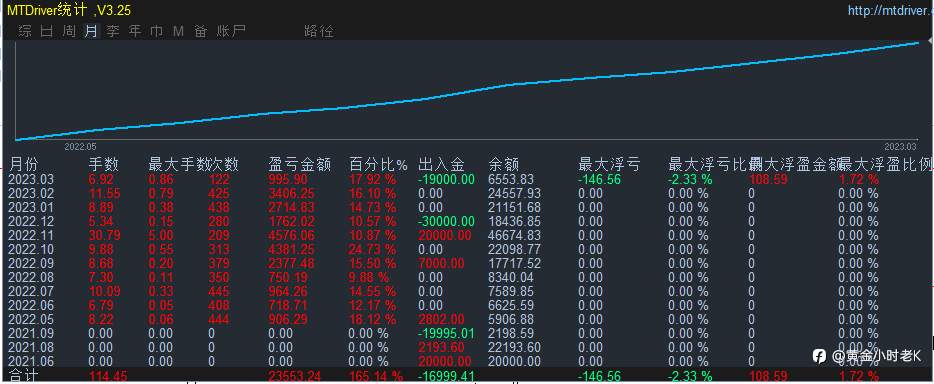Screen dimensions: 934x384
Task: Select the 2022.06 month row label
Action: click(31, 305)
